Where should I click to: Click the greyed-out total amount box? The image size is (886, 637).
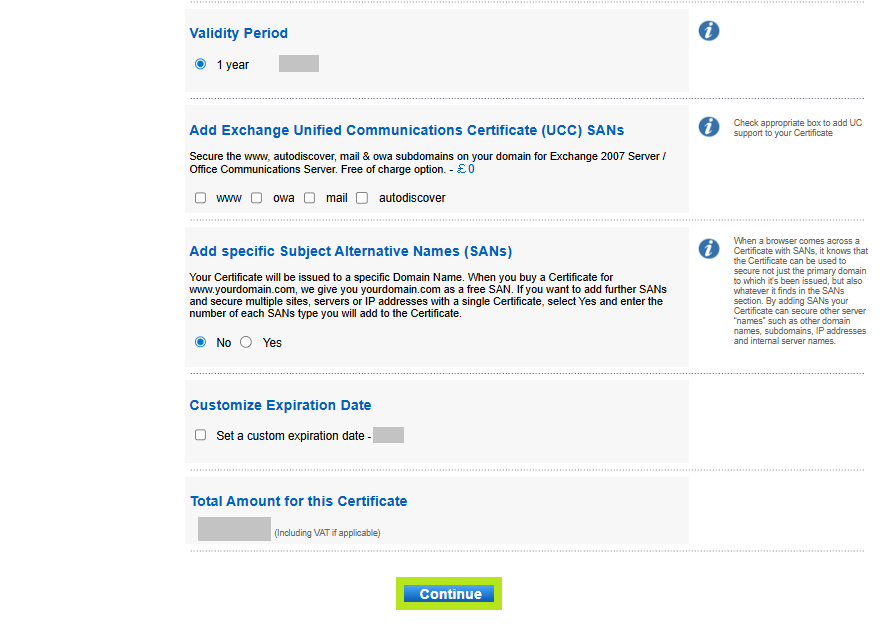(234, 529)
